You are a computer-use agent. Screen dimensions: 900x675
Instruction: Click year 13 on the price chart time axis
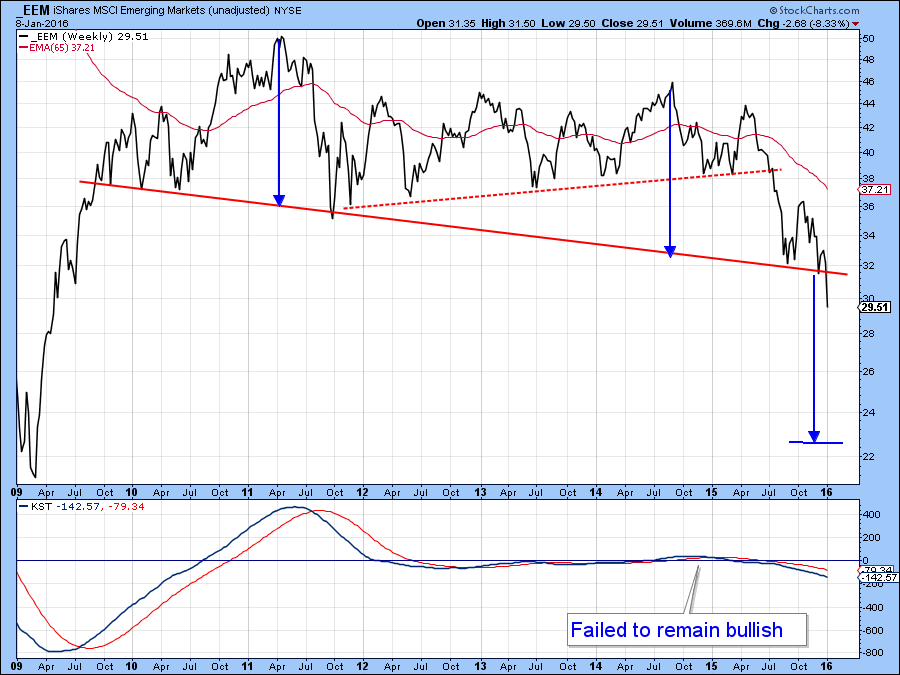click(480, 492)
